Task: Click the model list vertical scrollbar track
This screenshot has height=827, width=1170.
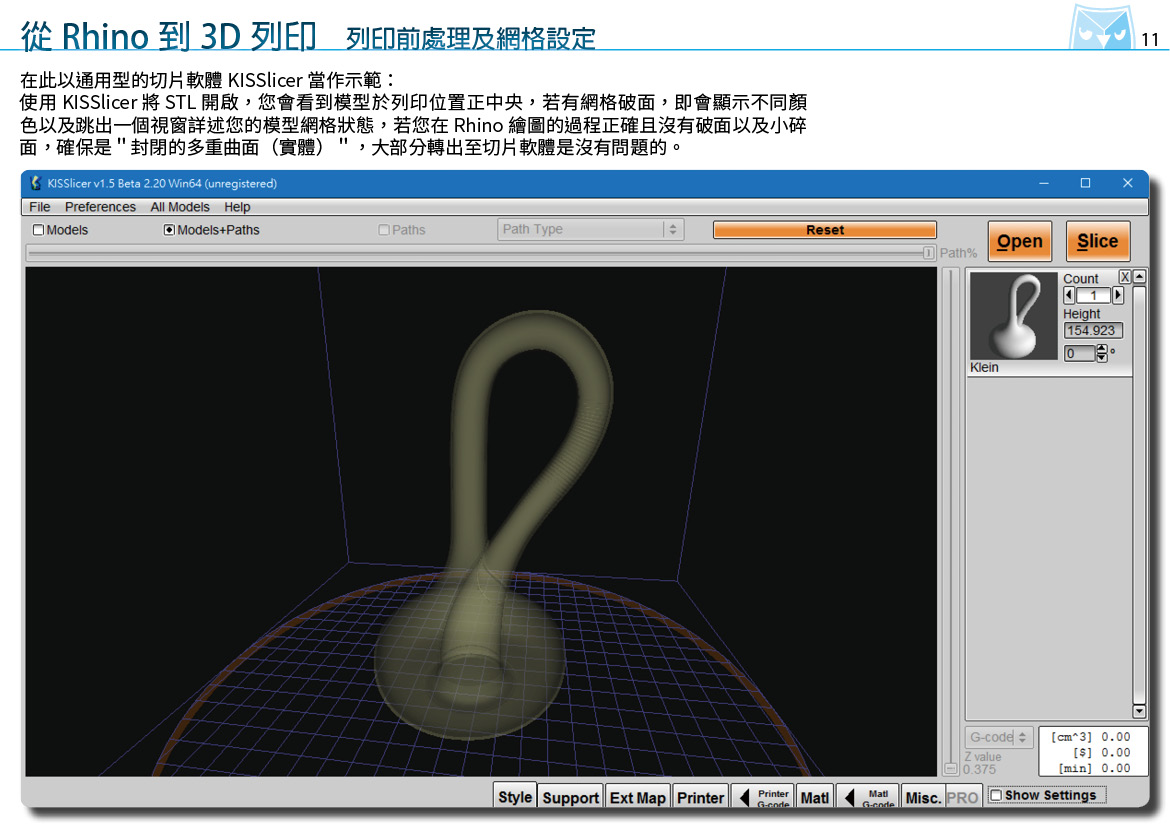Action: (1139, 493)
